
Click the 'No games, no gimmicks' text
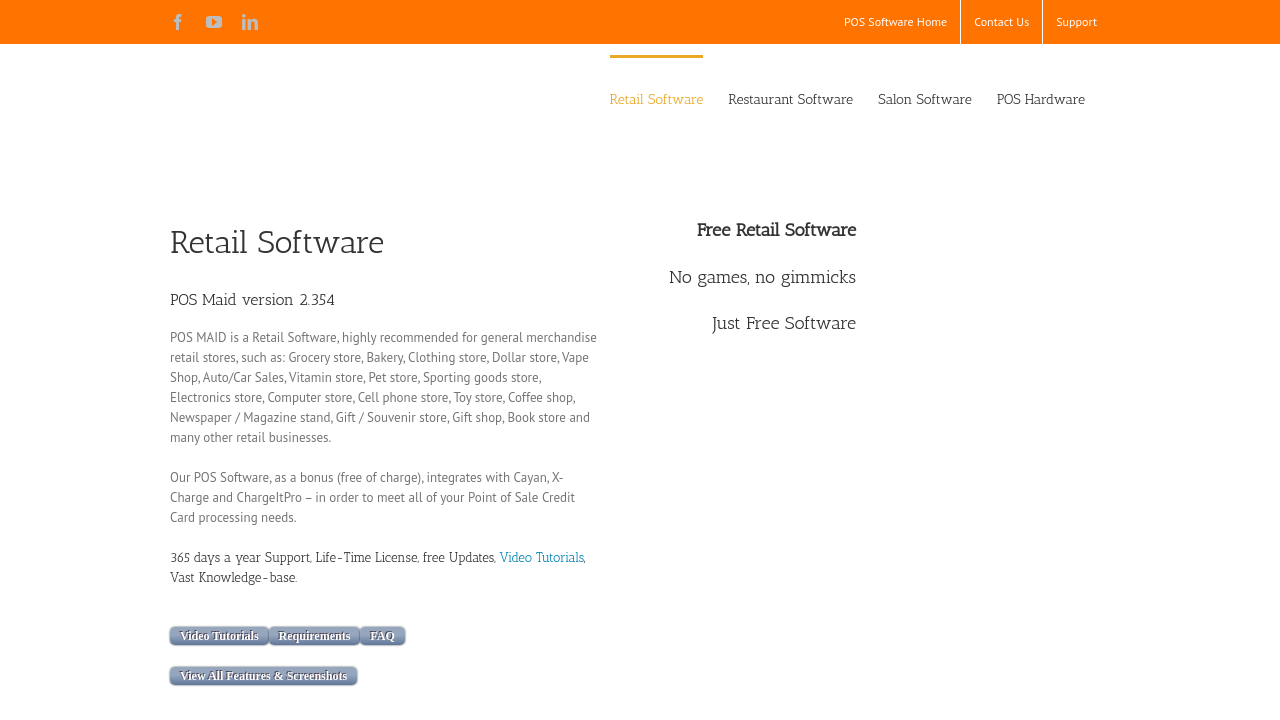[x=762, y=277]
